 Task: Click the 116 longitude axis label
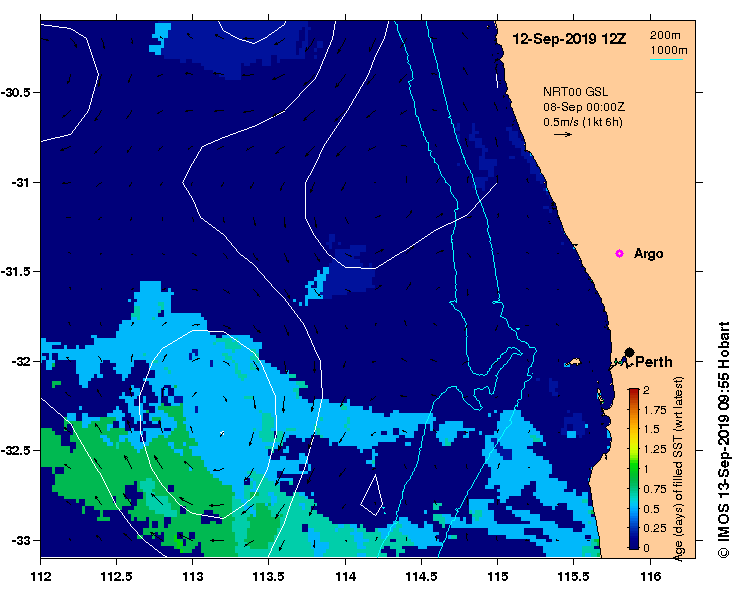click(x=651, y=576)
